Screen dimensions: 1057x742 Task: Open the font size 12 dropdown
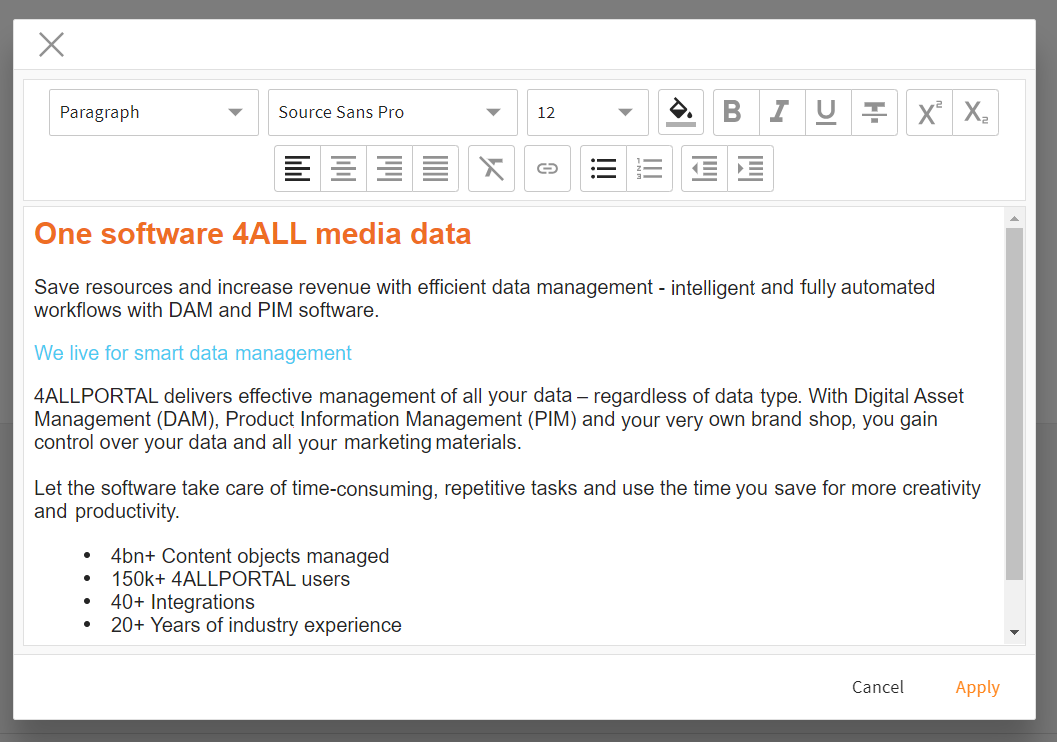coord(587,113)
